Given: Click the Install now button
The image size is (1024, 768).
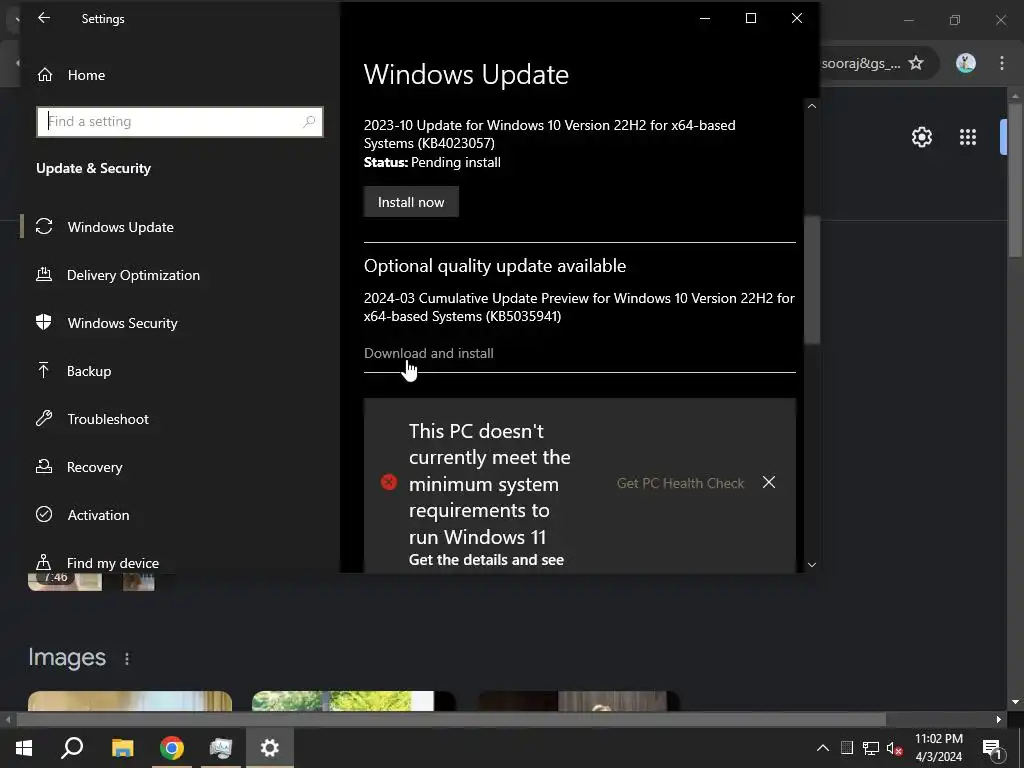Looking at the screenshot, I should click(411, 202).
